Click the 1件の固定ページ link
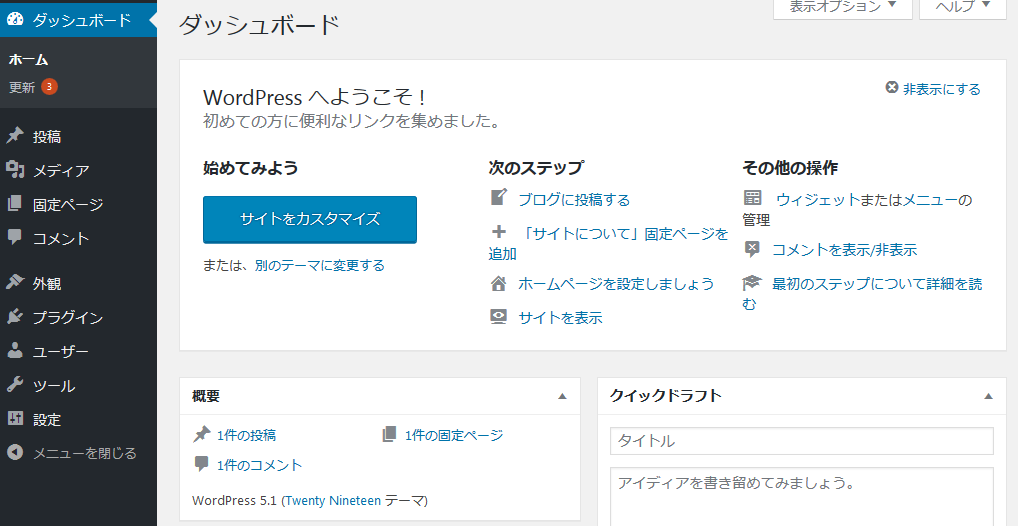 (454, 435)
